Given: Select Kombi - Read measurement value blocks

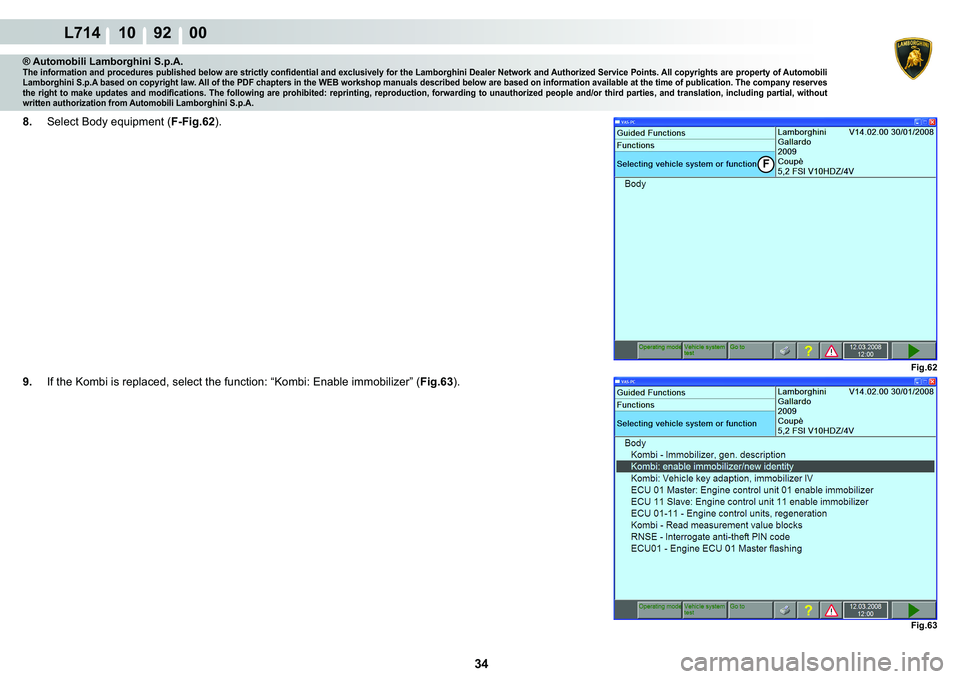Looking at the screenshot, I should pos(716,525).
